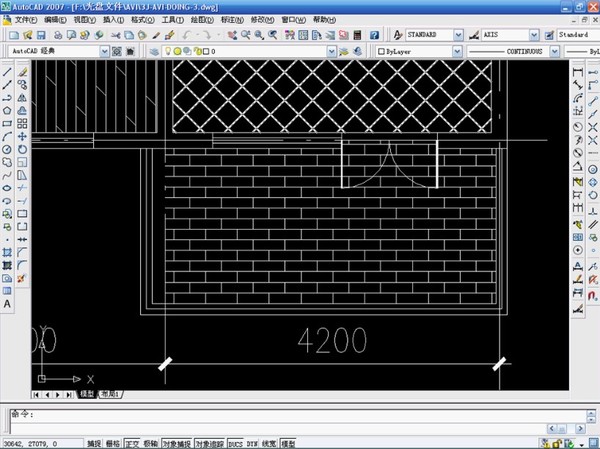This screenshot has width=600, height=449.
Task: Open the 文件 (File) menu
Action: (x=26, y=20)
